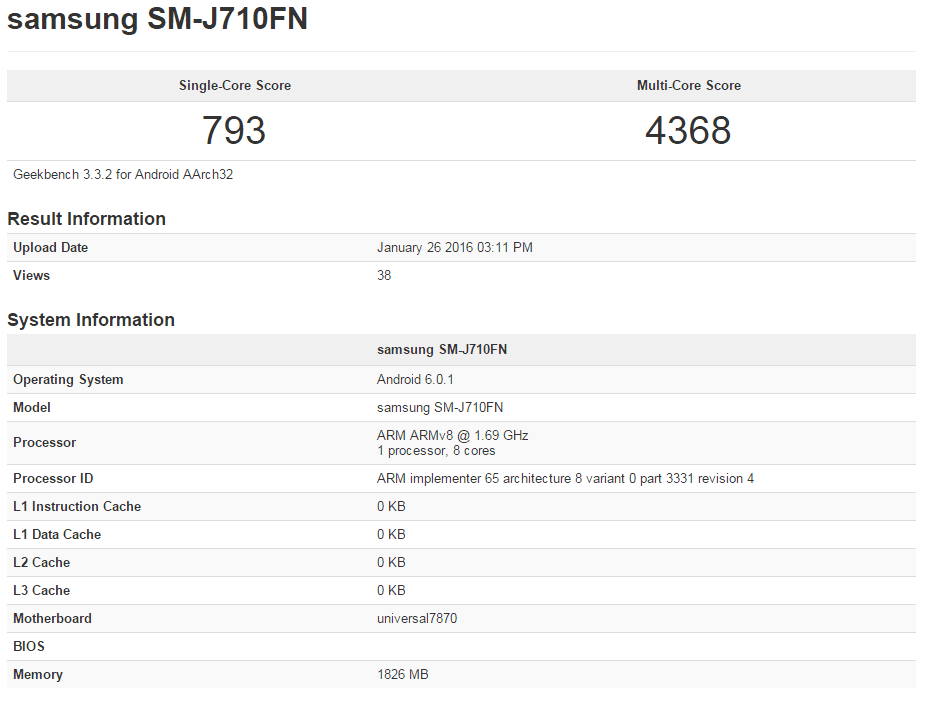The height and width of the screenshot is (703, 931).
Task: Click the Geekbench 3.3.2 for Android text
Action: click(x=123, y=175)
